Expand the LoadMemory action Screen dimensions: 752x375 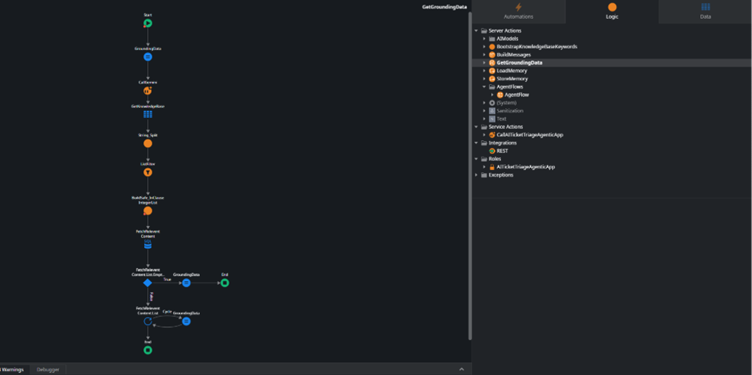tap(484, 70)
